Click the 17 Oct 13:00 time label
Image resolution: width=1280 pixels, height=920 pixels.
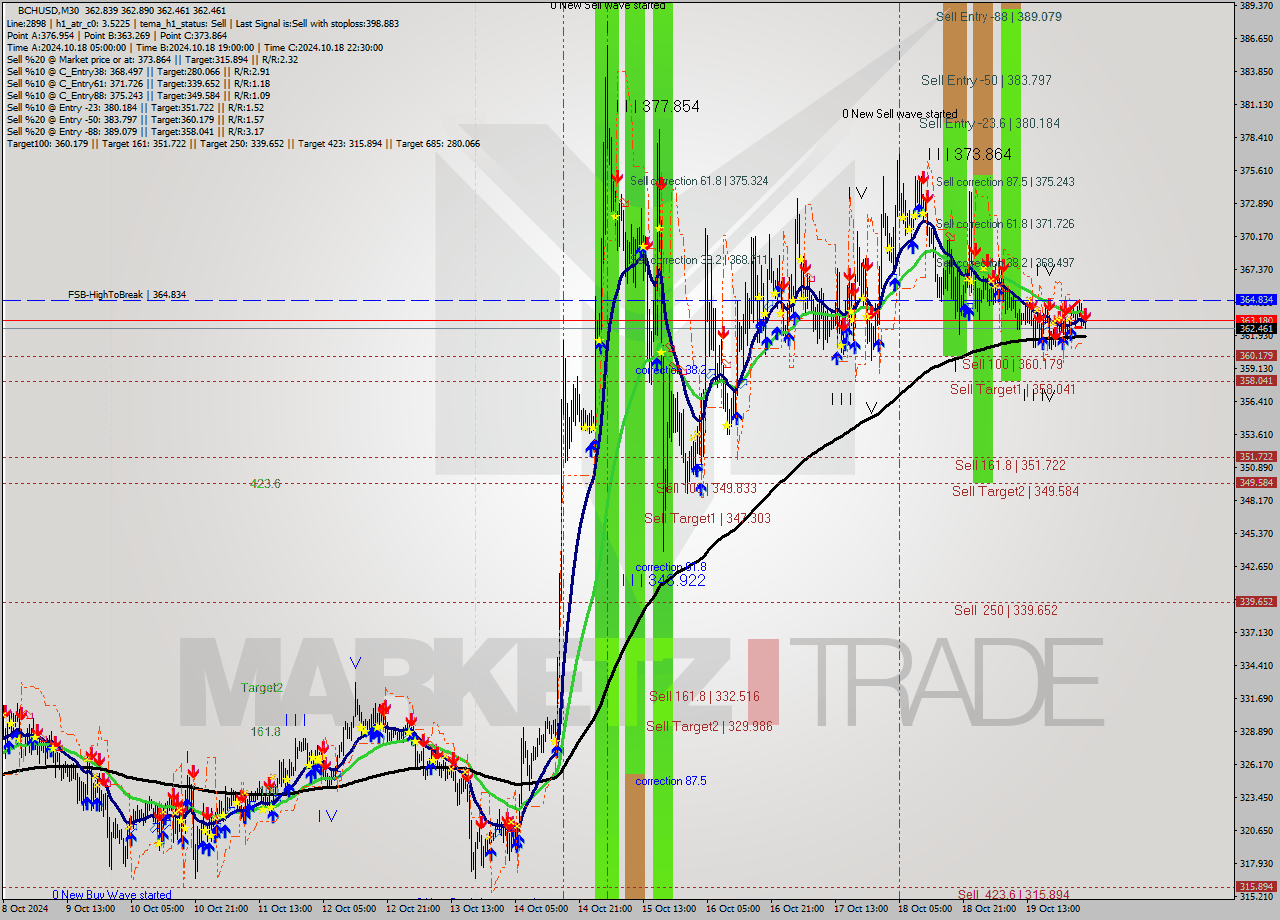[860, 909]
